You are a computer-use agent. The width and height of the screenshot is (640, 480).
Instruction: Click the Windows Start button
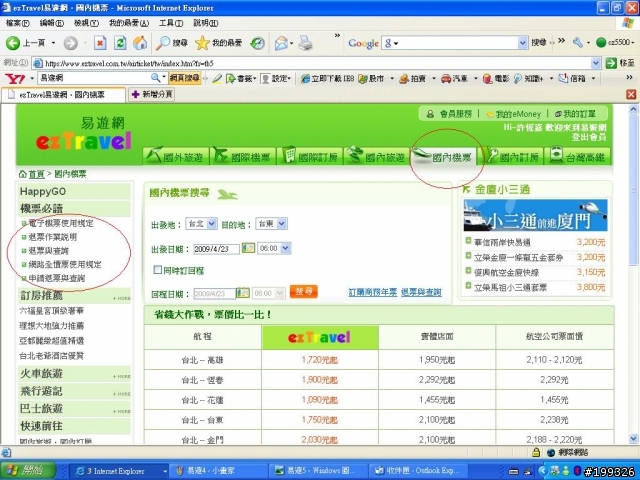[x=29, y=470]
